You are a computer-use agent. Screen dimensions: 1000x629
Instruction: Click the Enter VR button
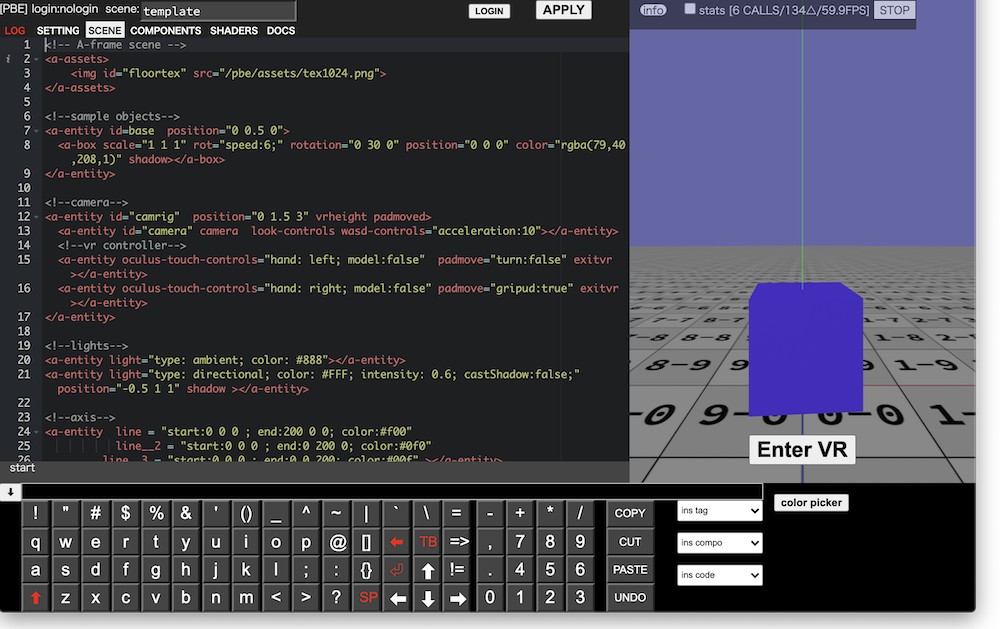click(x=801, y=449)
